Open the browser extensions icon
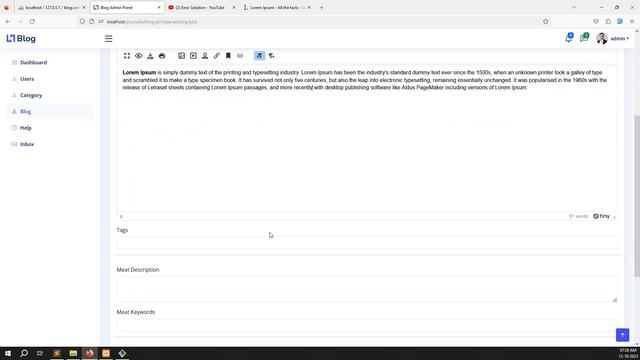Screen dimensions: 640x360 click(608, 21)
